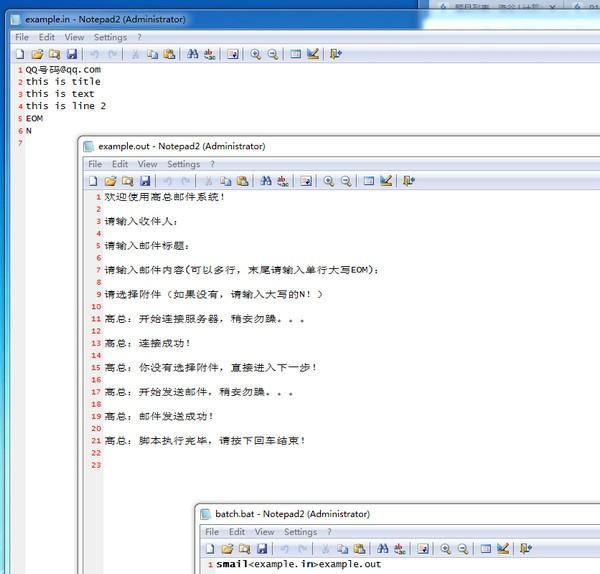Click Copy icon in example.in toolbar
600x574 pixels.
152,54
